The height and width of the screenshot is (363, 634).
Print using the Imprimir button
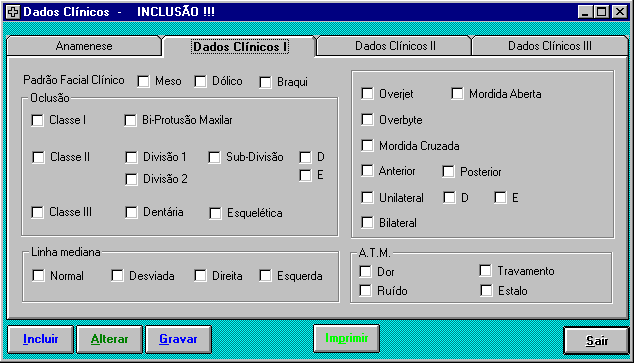click(x=347, y=338)
